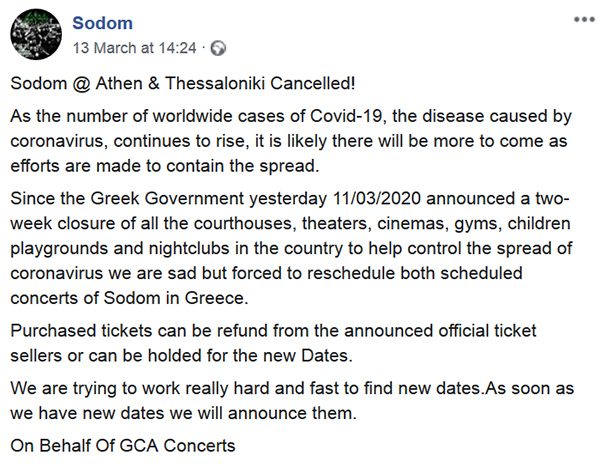Click the line 'sellers or can be holded'
This screenshot has height=468, width=600.
point(181,355)
